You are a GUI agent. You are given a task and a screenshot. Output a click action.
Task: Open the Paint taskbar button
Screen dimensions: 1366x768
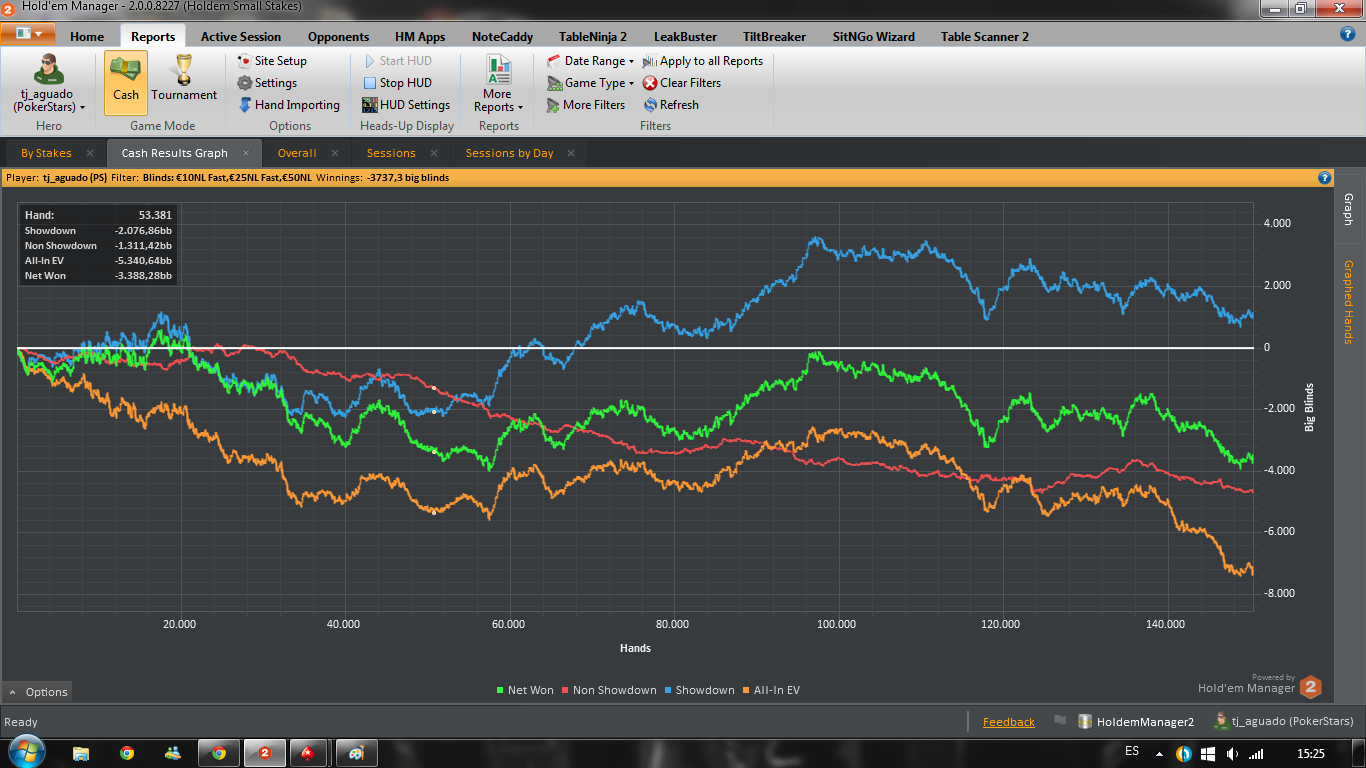(x=355, y=753)
